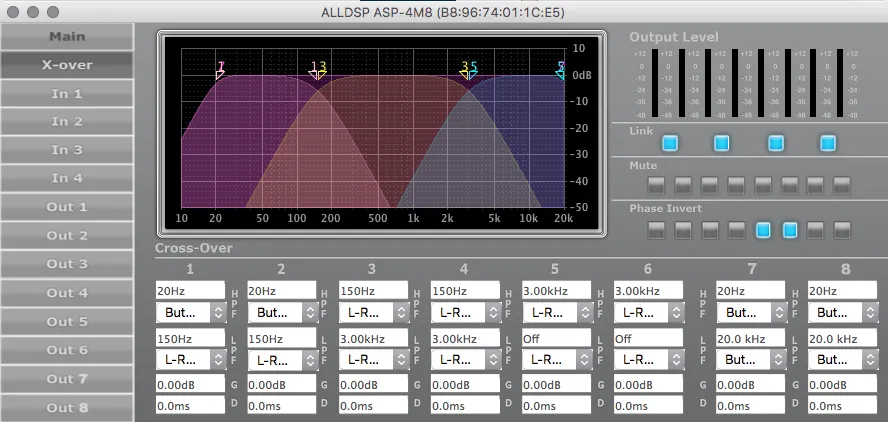
Task: Enable Phase Invert for channel 1
Action: [656, 230]
